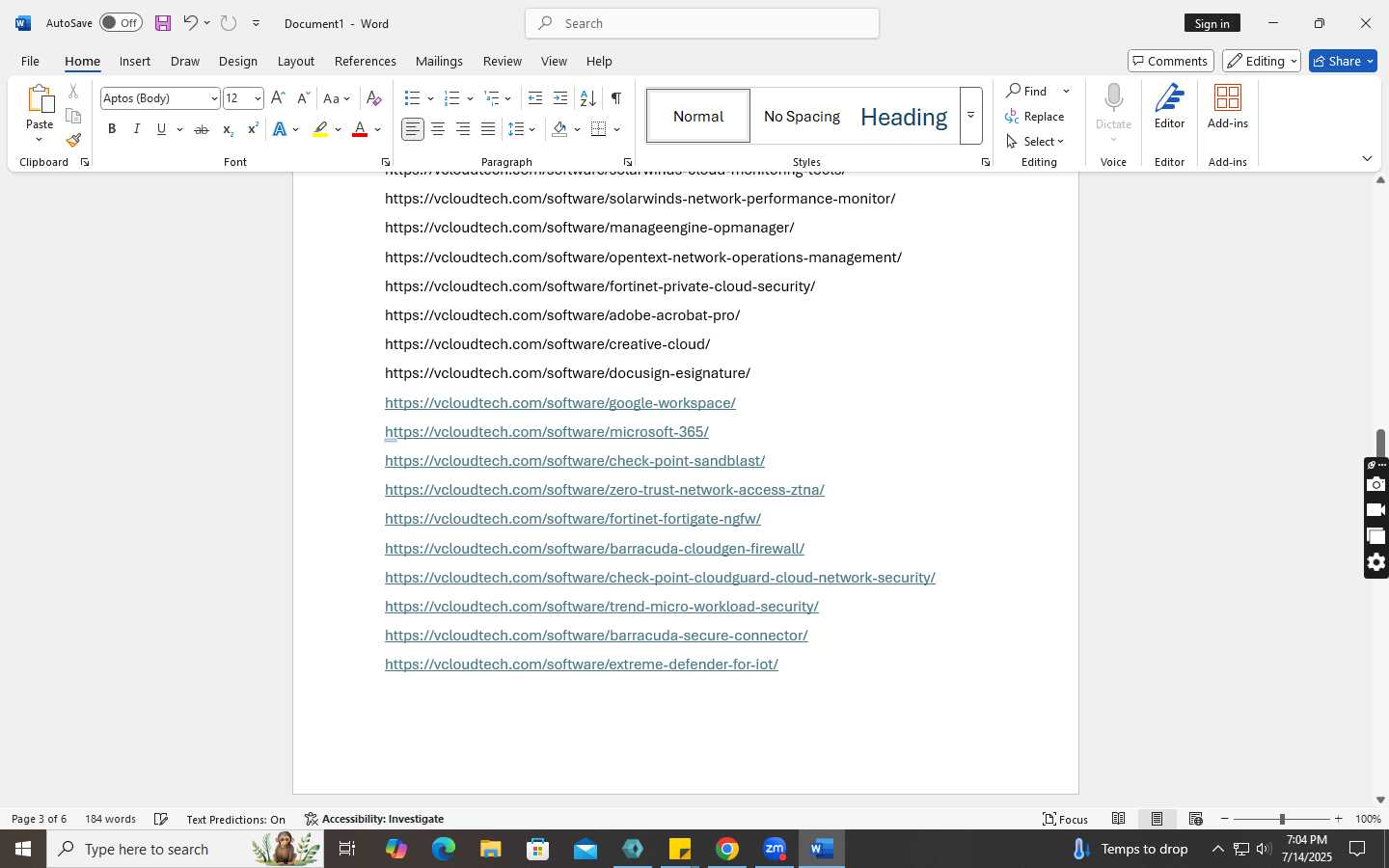Toggle Align Left for paragraph
Screen dimensions: 1389x868
[x=413, y=129]
